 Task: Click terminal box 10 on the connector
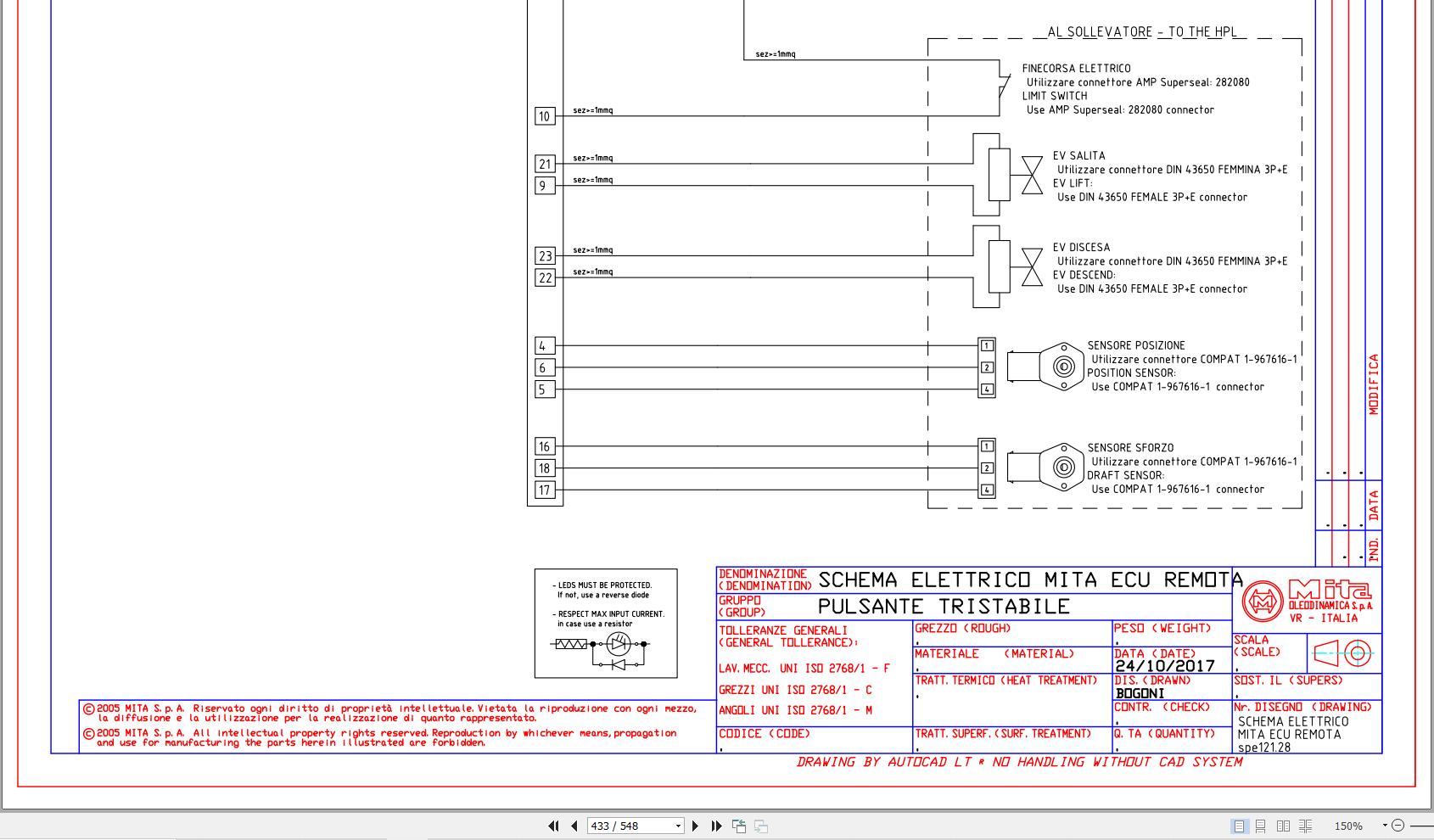pos(545,116)
